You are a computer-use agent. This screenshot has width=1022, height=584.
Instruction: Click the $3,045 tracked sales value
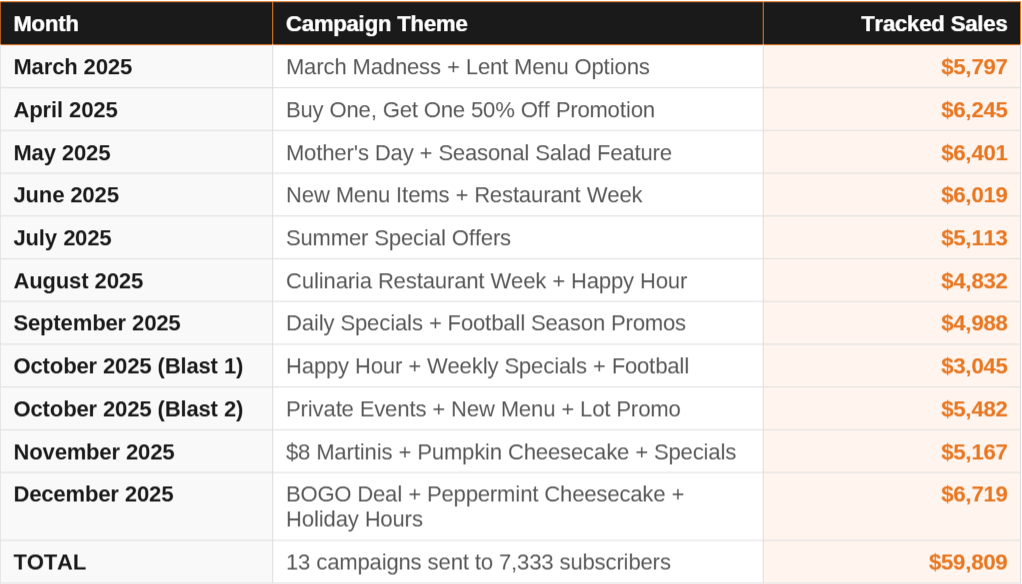coord(973,366)
